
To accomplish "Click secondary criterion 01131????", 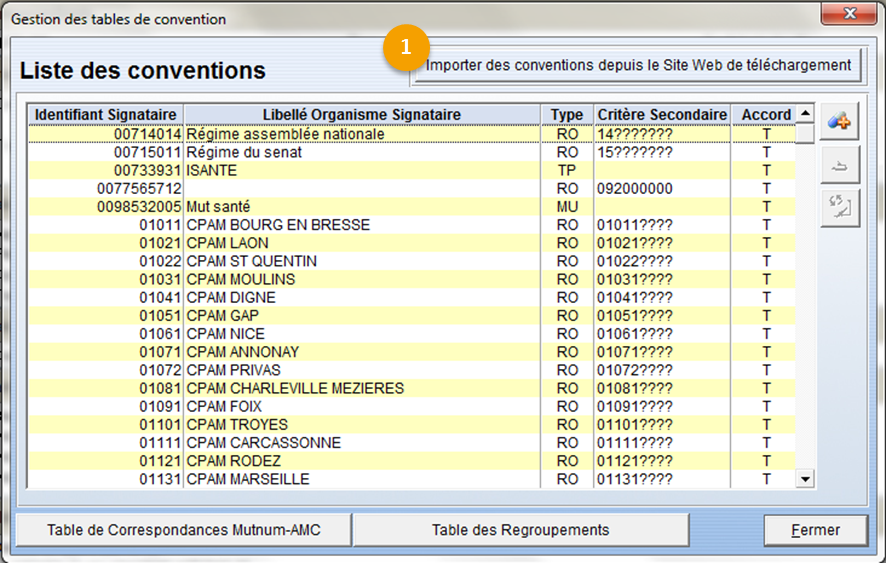I will [662, 479].
